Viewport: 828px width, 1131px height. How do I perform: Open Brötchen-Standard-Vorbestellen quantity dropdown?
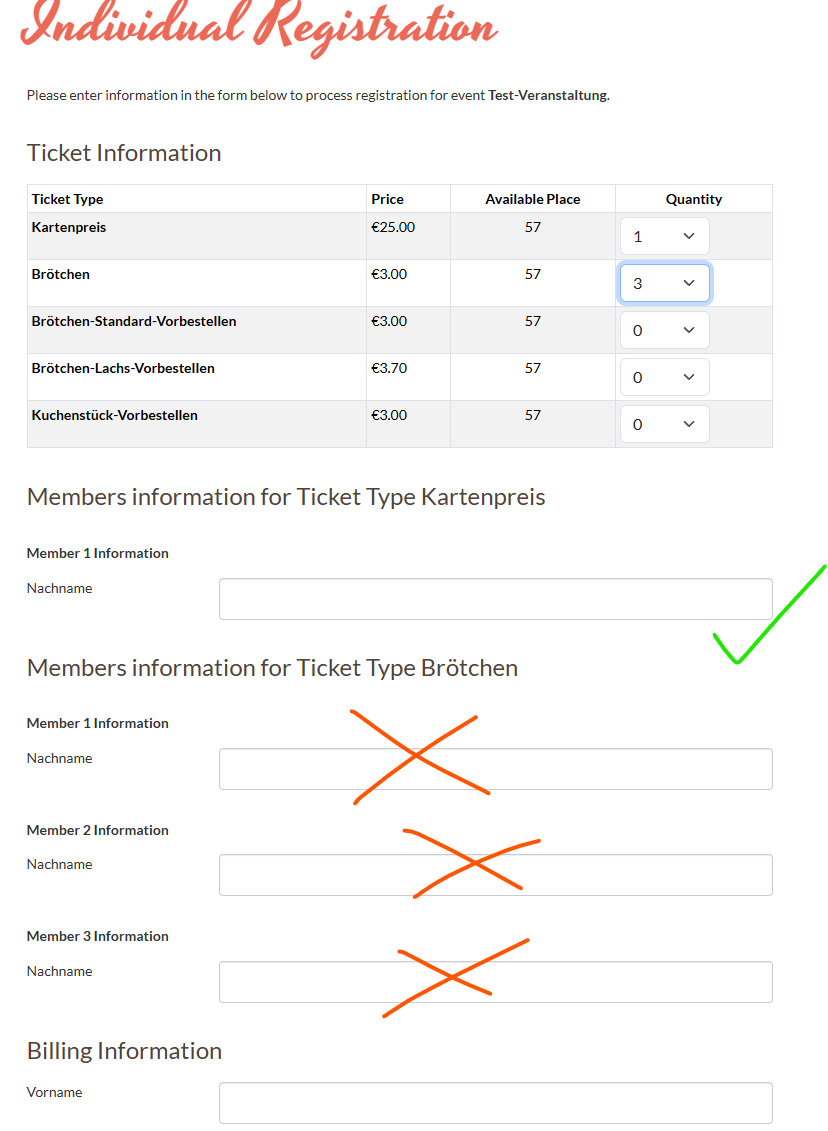664,330
